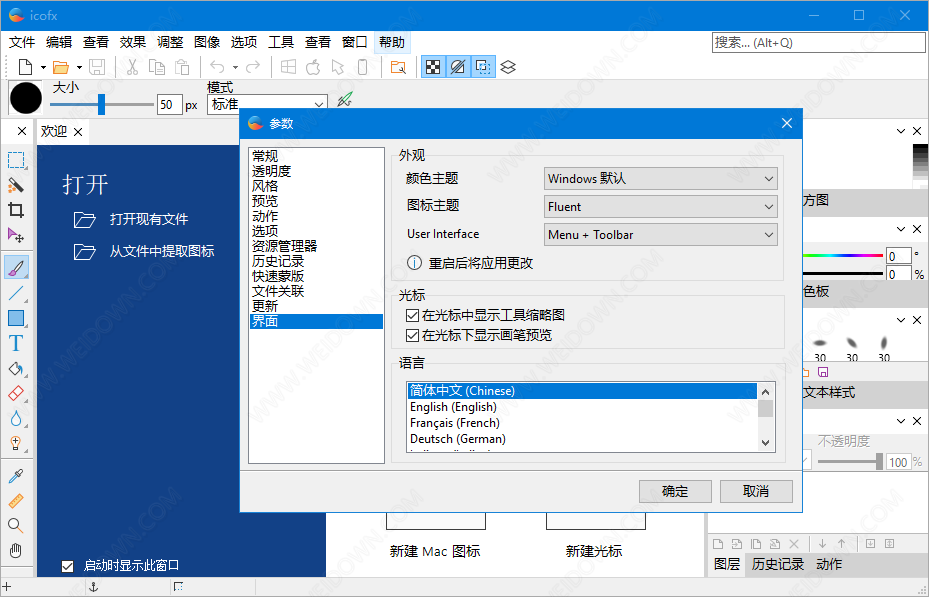Select English (English) in language list
The height and width of the screenshot is (597, 929).
pyautogui.click(x=581, y=407)
